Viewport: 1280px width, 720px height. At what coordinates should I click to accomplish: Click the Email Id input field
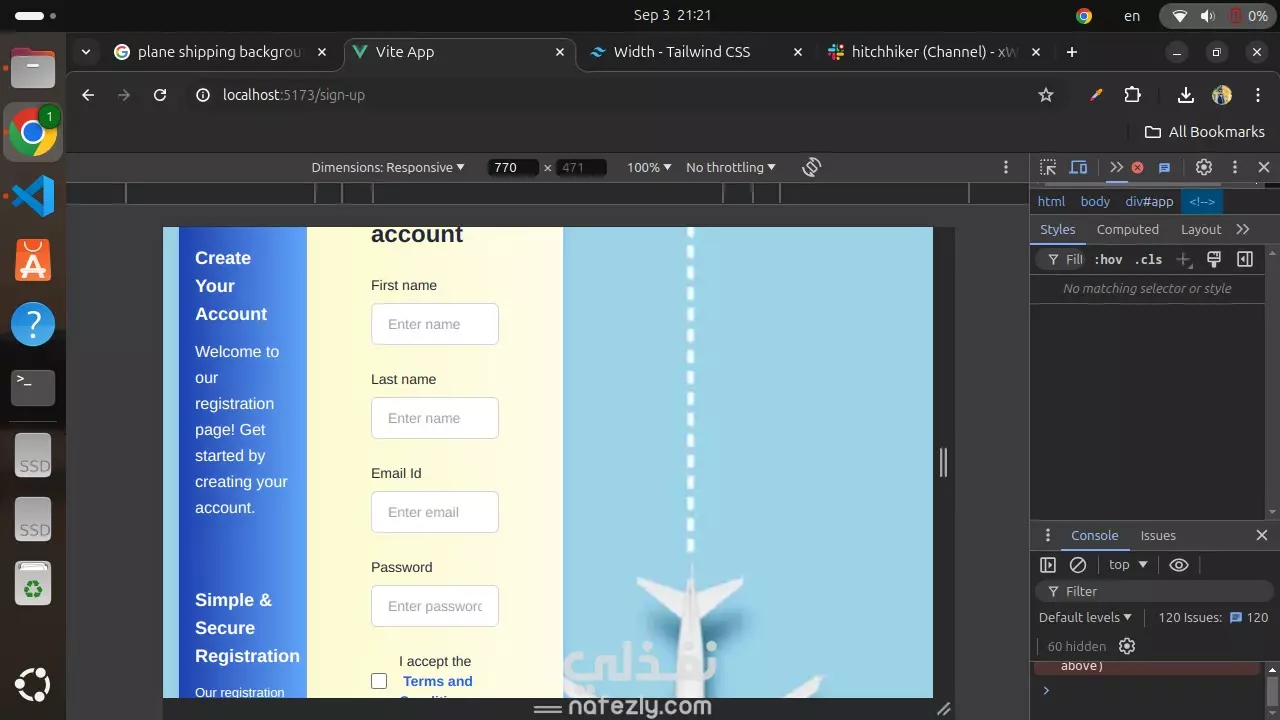(435, 512)
